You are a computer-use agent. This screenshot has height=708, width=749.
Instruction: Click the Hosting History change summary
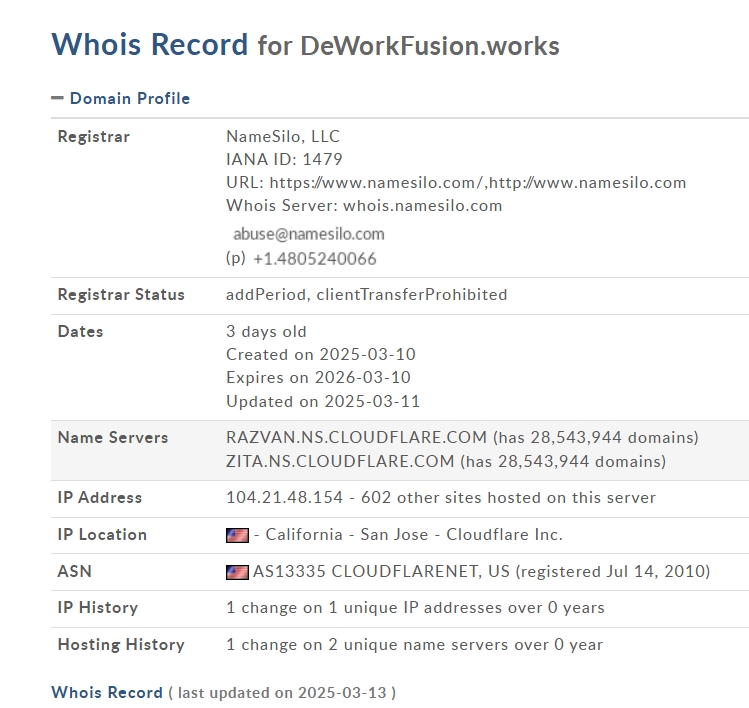(414, 645)
